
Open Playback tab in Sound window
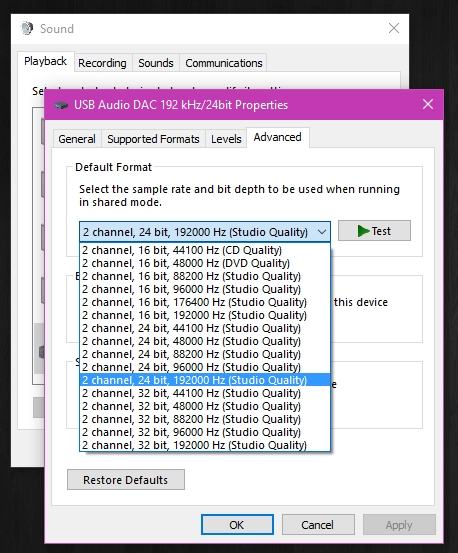pyautogui.click(x=45, y=61)
